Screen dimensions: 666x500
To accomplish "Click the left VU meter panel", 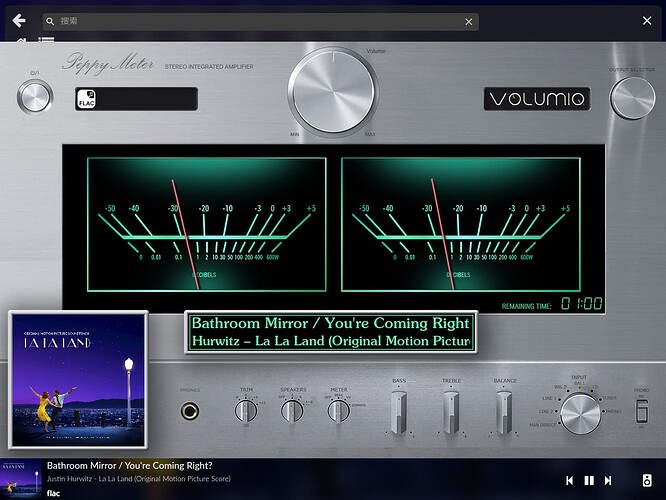I will coord(207,224).
